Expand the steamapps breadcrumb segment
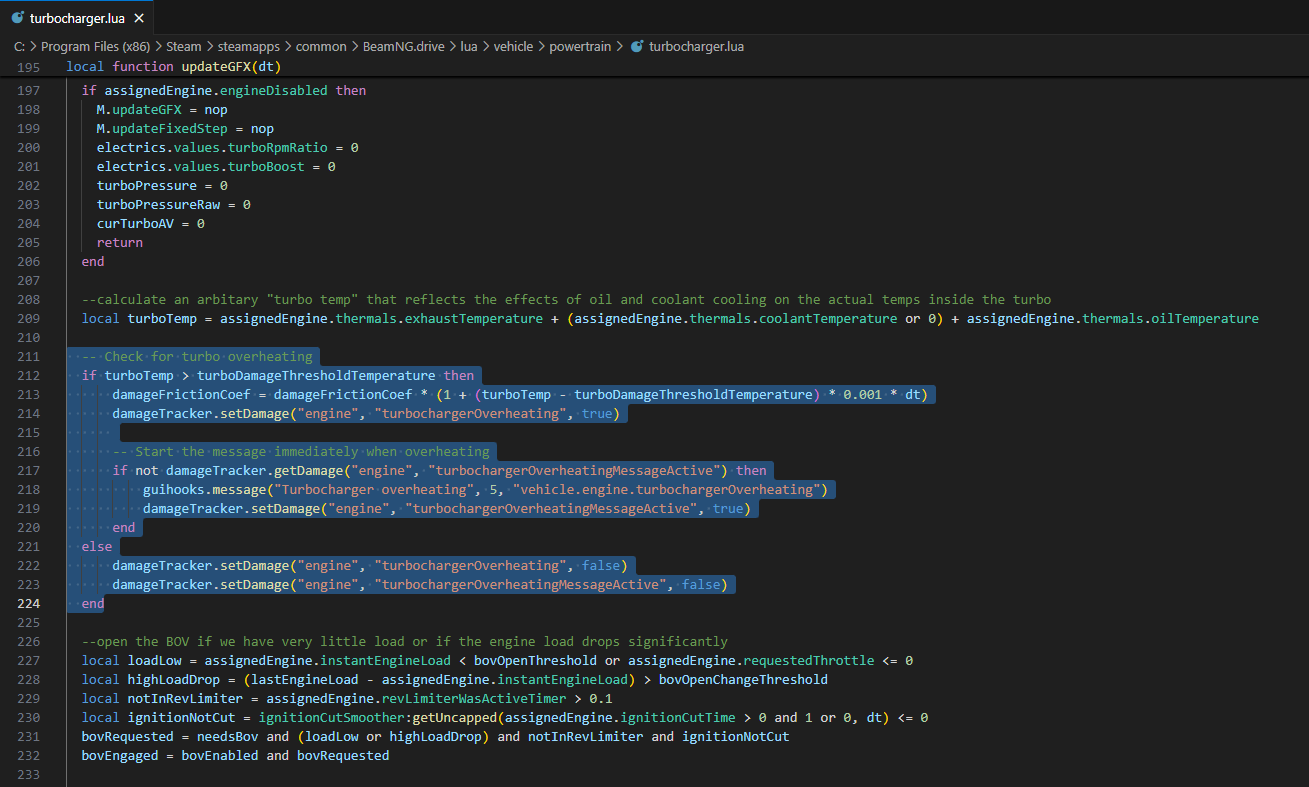The image size is (1309, 787). (250, 46)
